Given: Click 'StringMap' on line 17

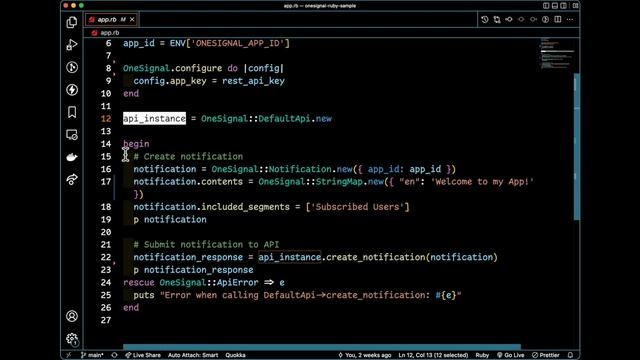Looking at the screenshot, I should [x=339, y=182].
